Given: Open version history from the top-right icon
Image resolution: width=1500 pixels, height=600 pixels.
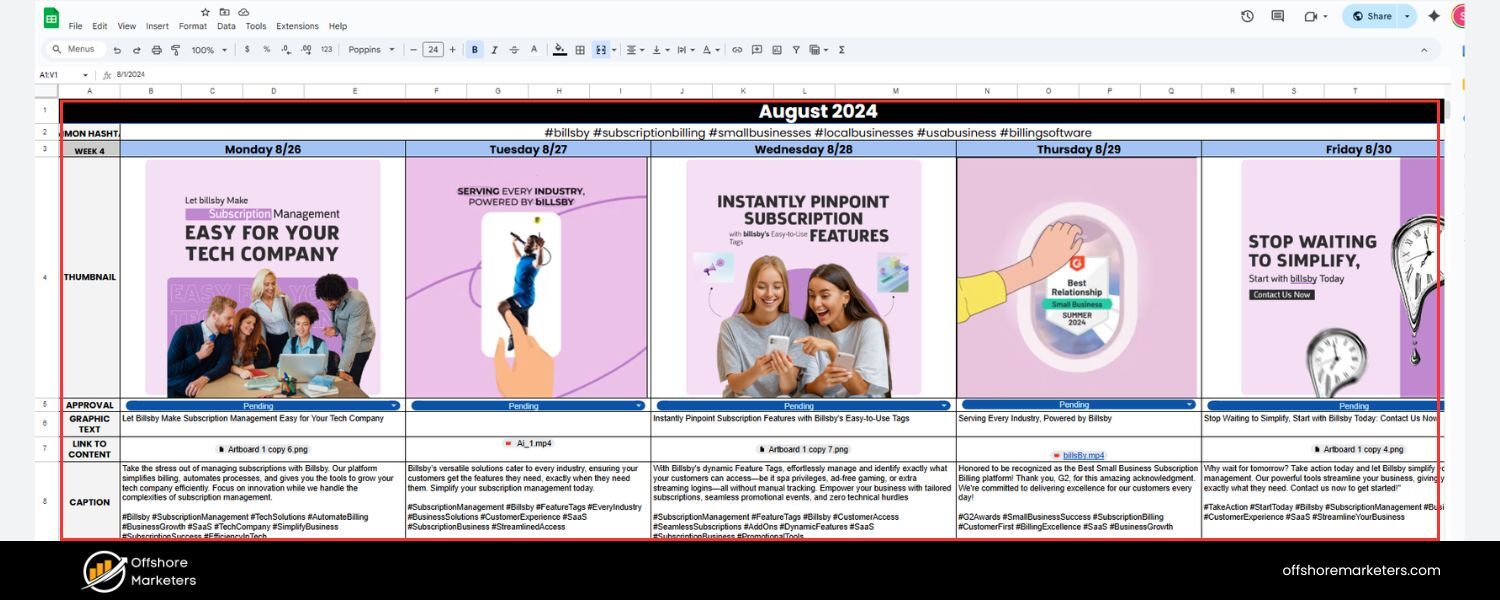Looking at the screenshot, I should [1246, 16].
